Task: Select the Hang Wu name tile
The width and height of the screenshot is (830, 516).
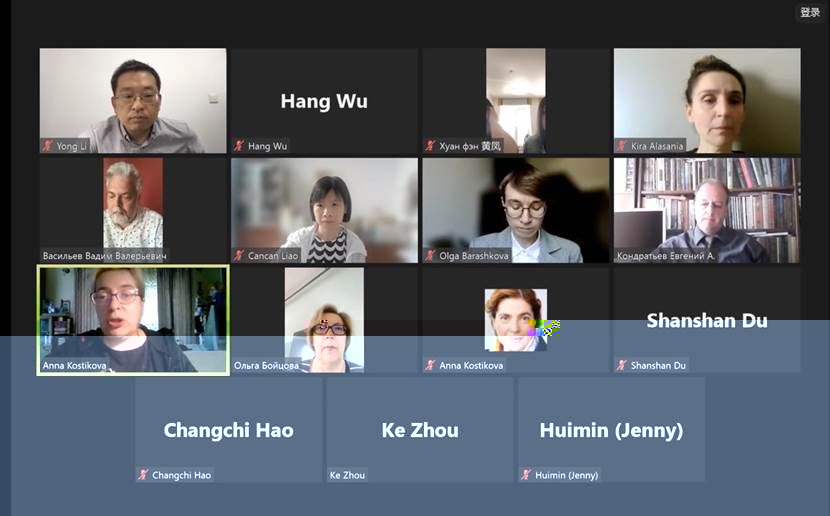Action: [324, 101]
